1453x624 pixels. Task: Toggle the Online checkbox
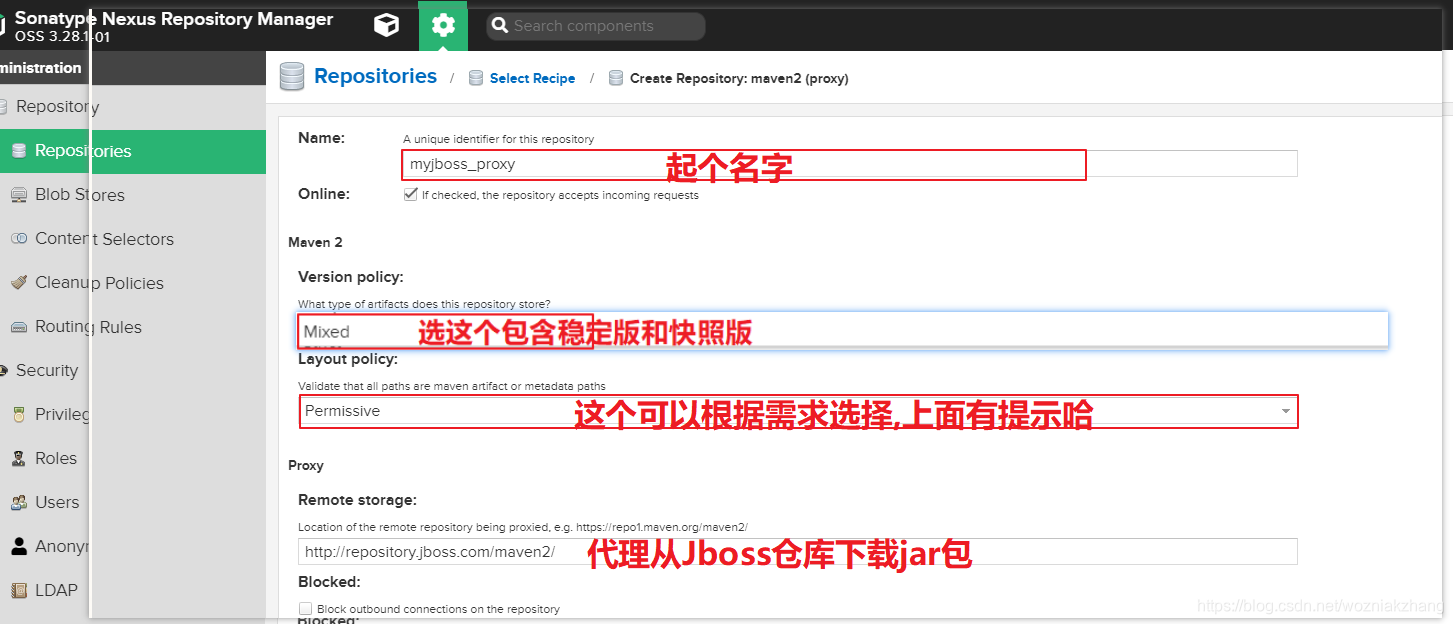pyautogui.click(x=410, y=195)
